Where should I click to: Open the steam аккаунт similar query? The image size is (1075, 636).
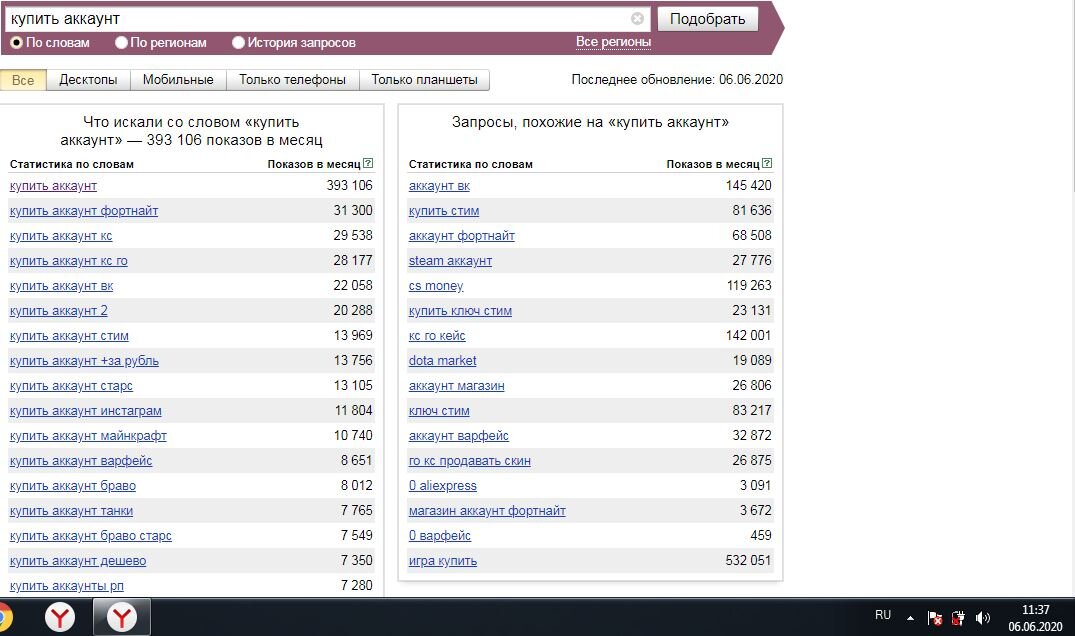pos(450,260)
